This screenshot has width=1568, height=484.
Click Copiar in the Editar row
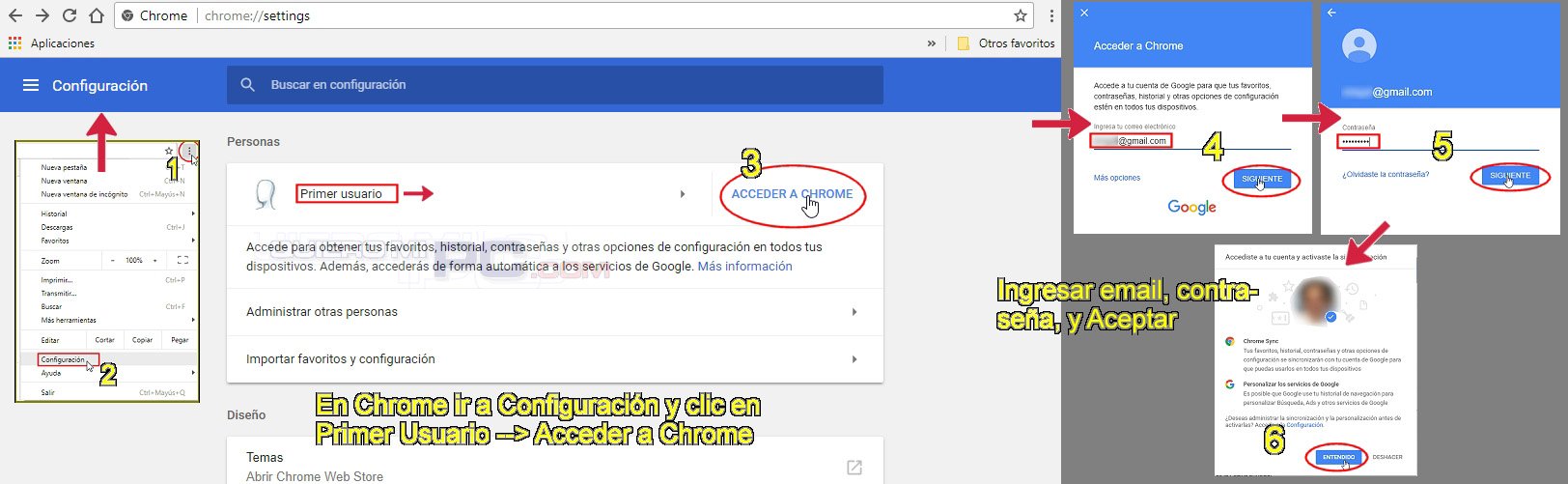point(142,340)
